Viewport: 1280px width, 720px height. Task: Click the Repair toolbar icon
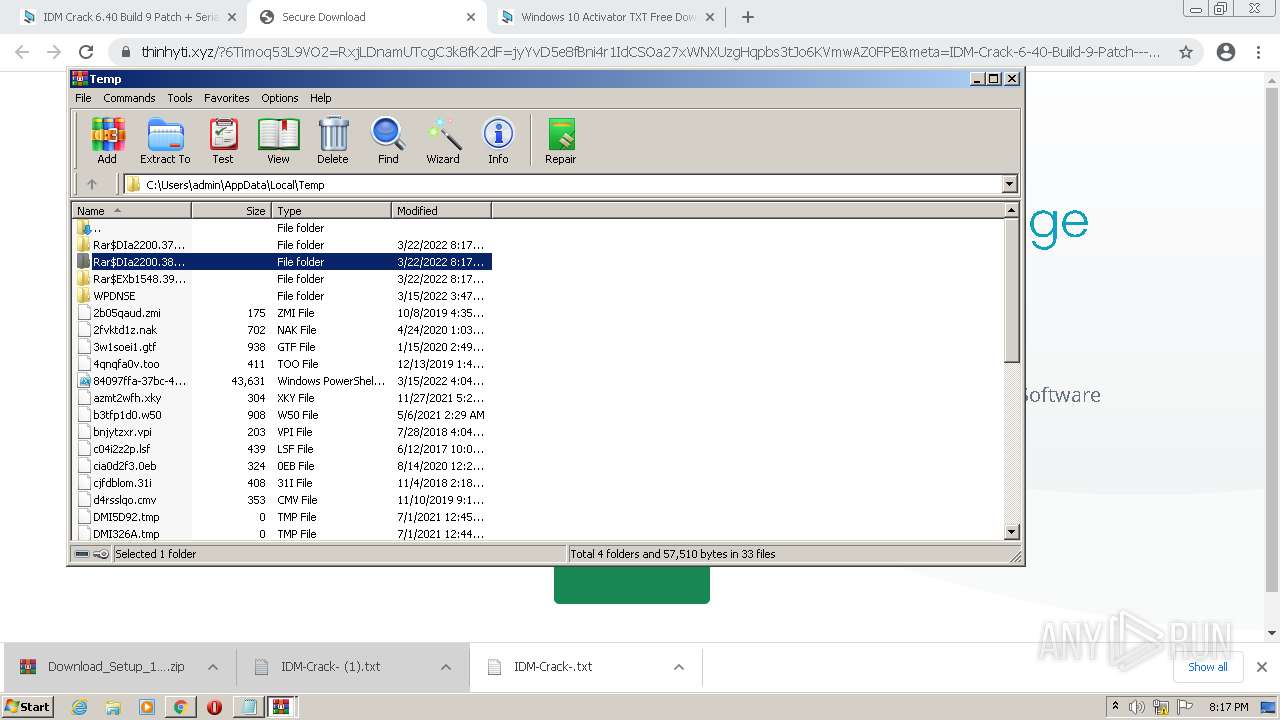[560, 140]
